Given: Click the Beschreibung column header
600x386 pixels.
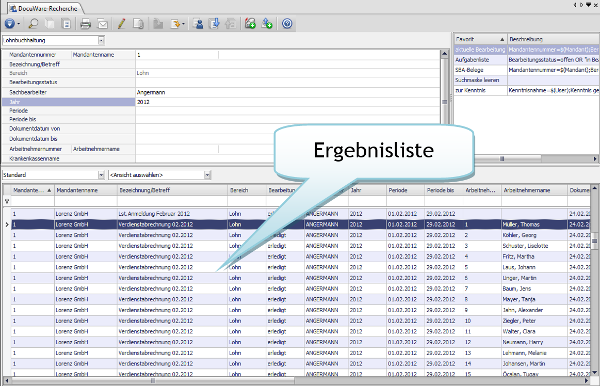Looking at the screenshot, I should tap(553, 39).
